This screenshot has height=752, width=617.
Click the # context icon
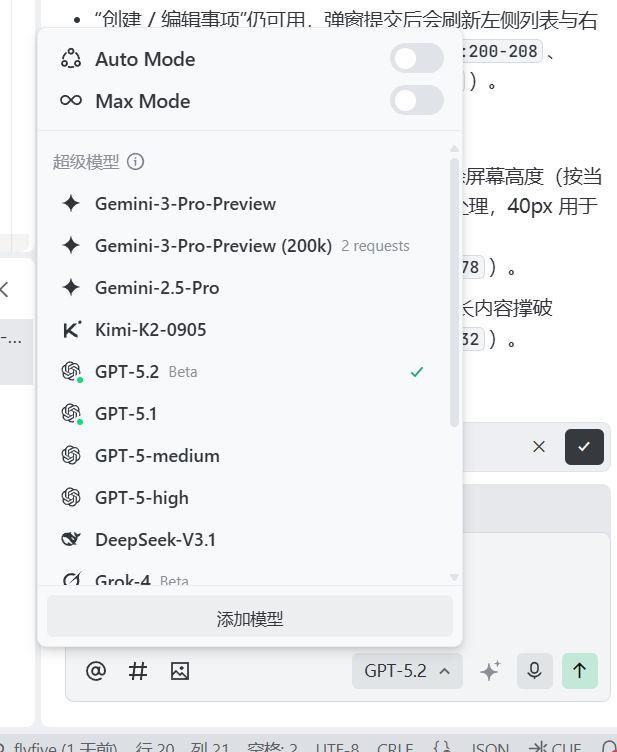[x=138, y=671]
